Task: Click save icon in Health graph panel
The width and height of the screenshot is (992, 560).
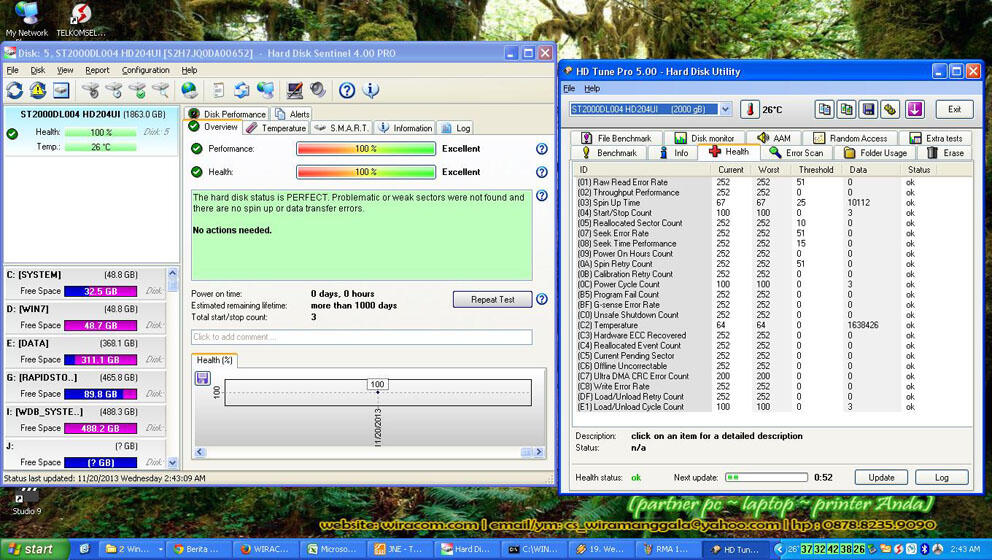Action: point(202,378)
